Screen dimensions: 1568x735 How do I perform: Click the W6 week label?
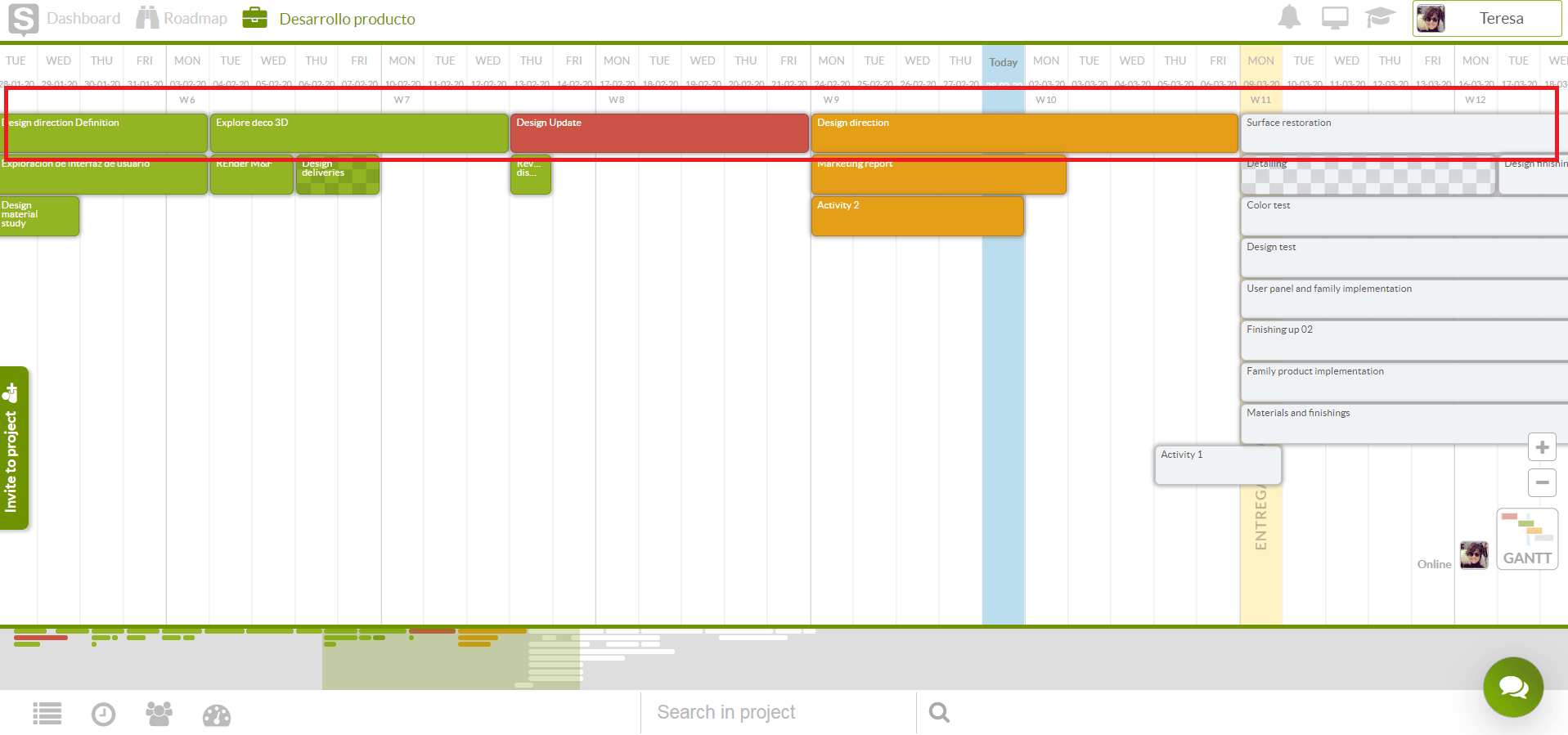pyautogui.click(x=187, y=100)
